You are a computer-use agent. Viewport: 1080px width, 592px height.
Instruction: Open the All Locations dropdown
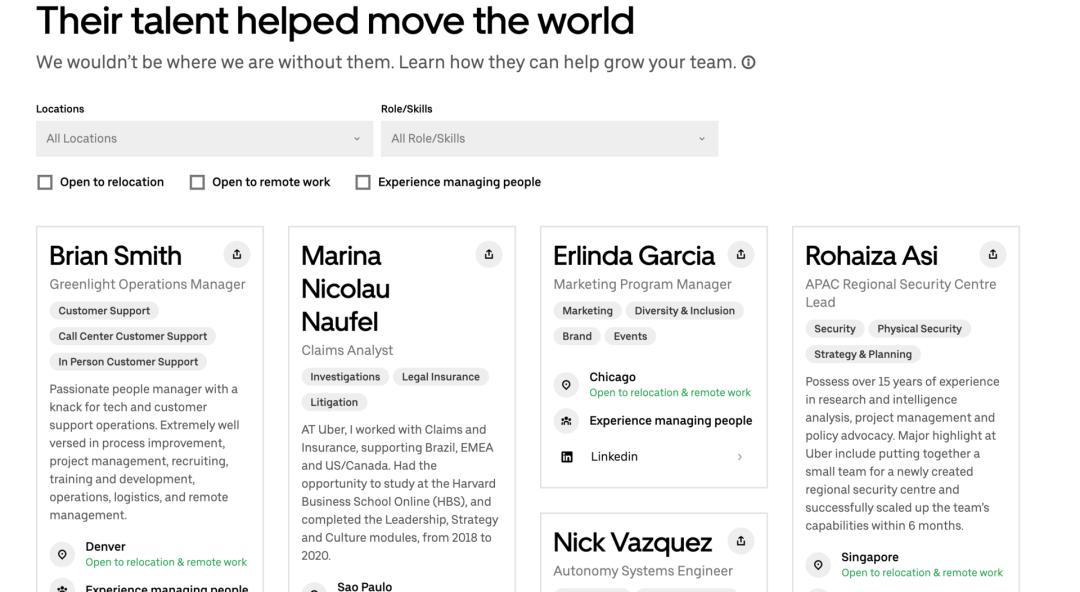(204, 139)
